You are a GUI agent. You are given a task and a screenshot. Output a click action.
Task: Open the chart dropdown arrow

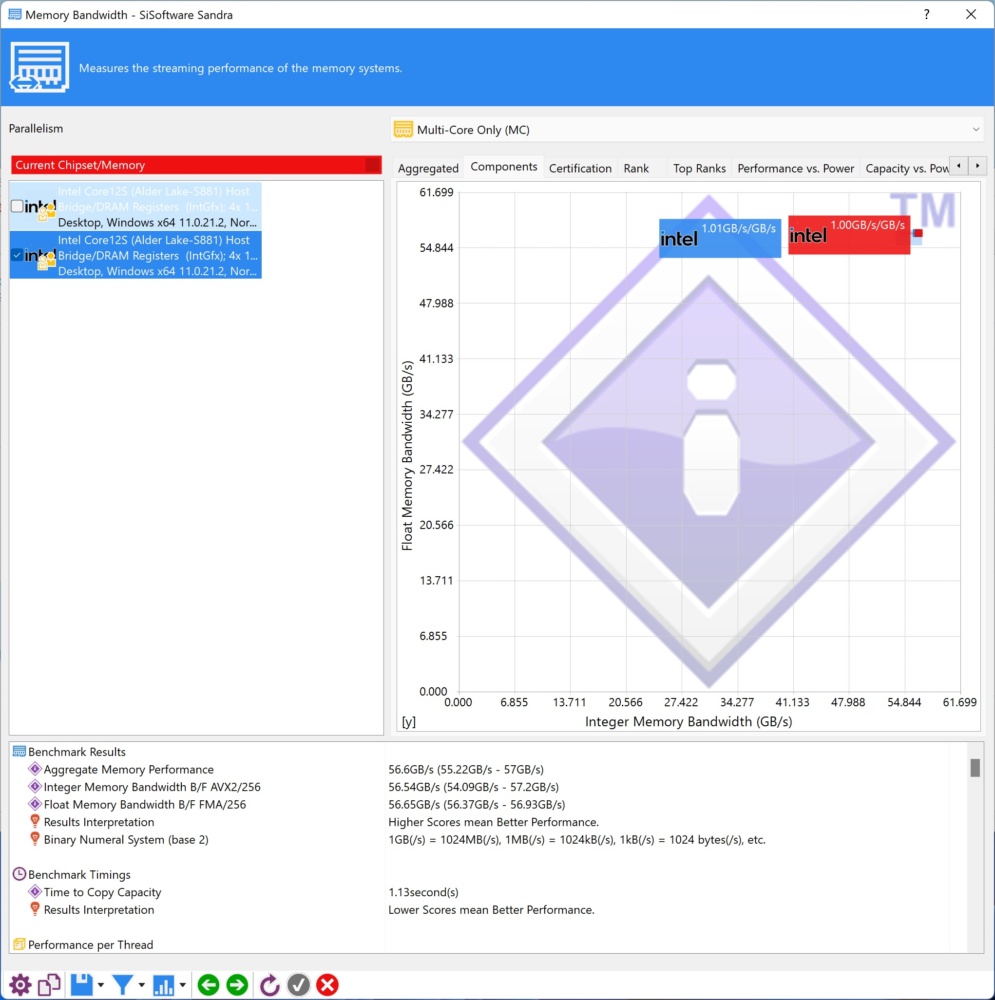(182, 985)
